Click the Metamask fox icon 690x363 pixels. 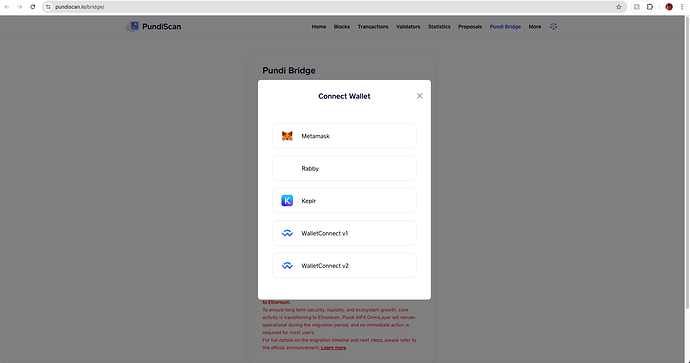(287, 136)
